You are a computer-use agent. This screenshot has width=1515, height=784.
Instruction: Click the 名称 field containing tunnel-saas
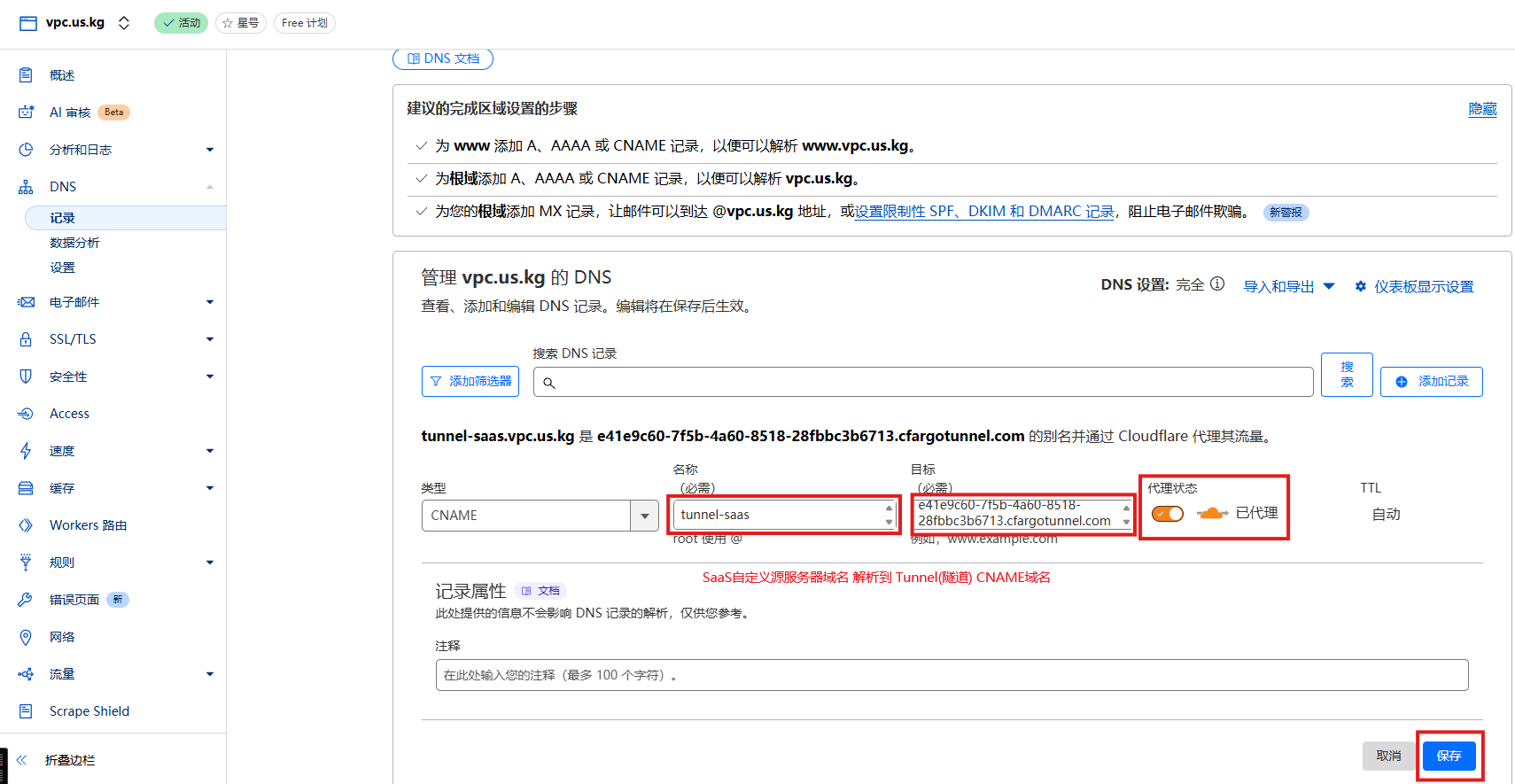784,515
